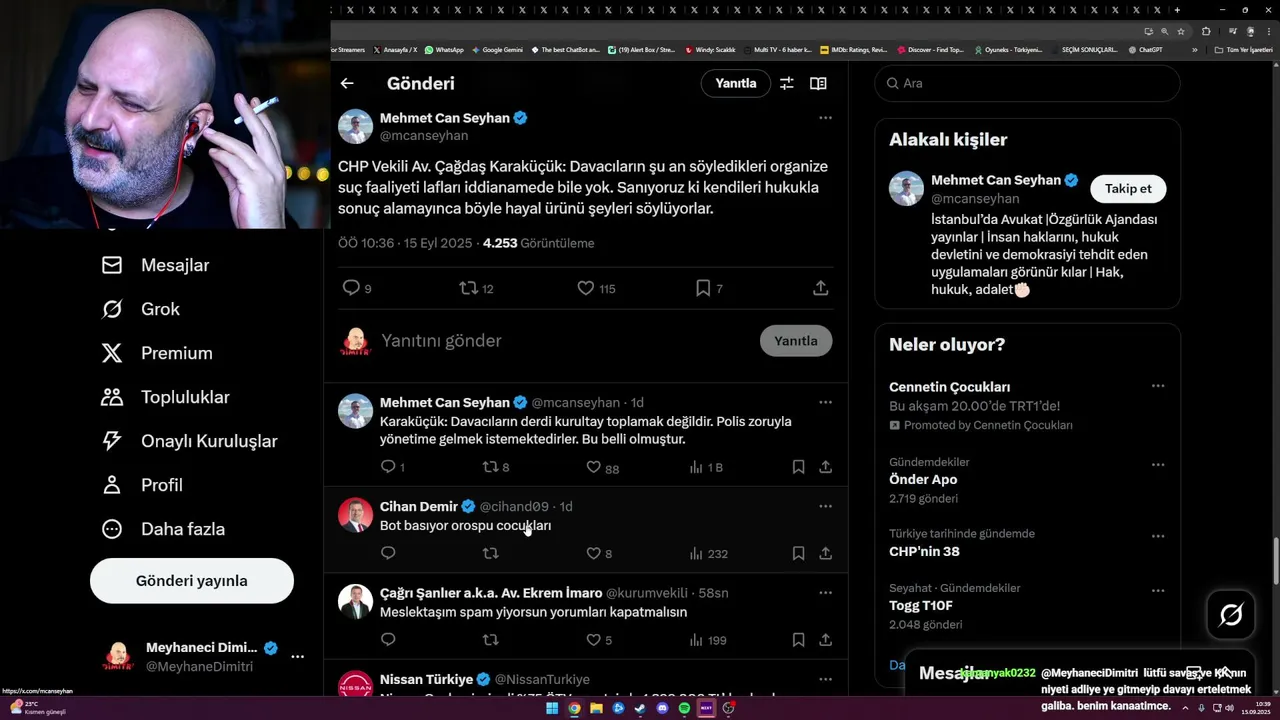This screenshot has height=720, width=1280.
Task: Bookmark the main post with 7 bookmarks
Action: [x=703, y=288]
